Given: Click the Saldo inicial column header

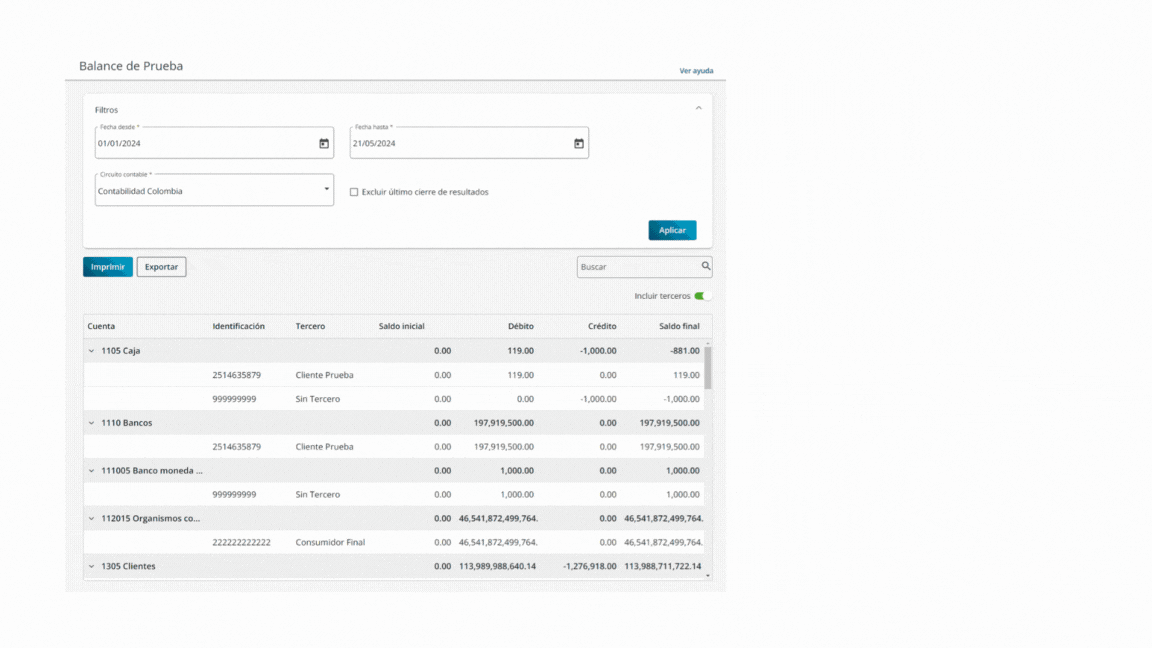Looking at the screenshot, I should tap(401, 326).
